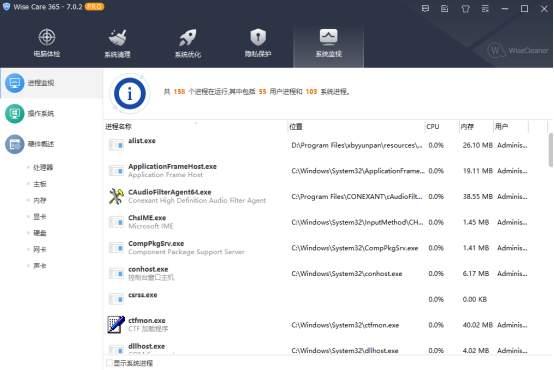Open the 网卡 hardware item
Screen dimensions: 554x370
[x=40, y=249]
